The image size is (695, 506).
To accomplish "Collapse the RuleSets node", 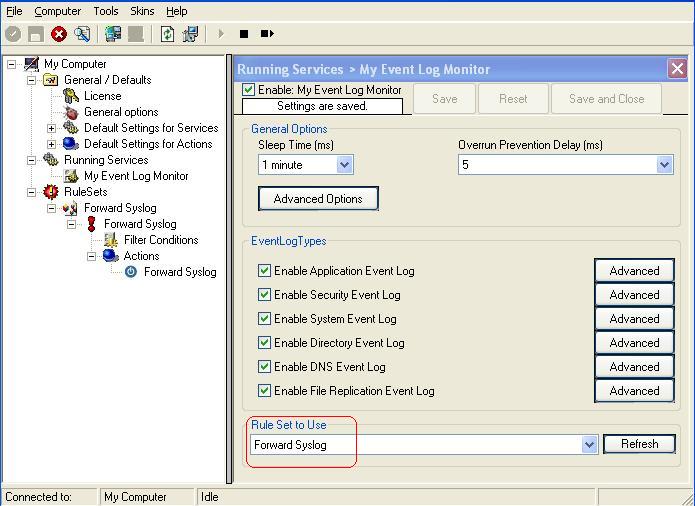I will coord(31,192).
